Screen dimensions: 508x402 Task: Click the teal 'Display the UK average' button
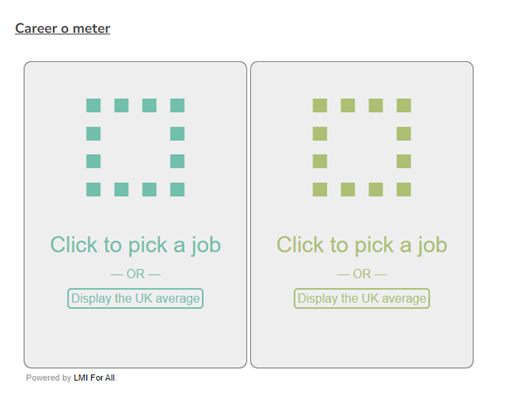pyautogui.click(x=135, y=298)
